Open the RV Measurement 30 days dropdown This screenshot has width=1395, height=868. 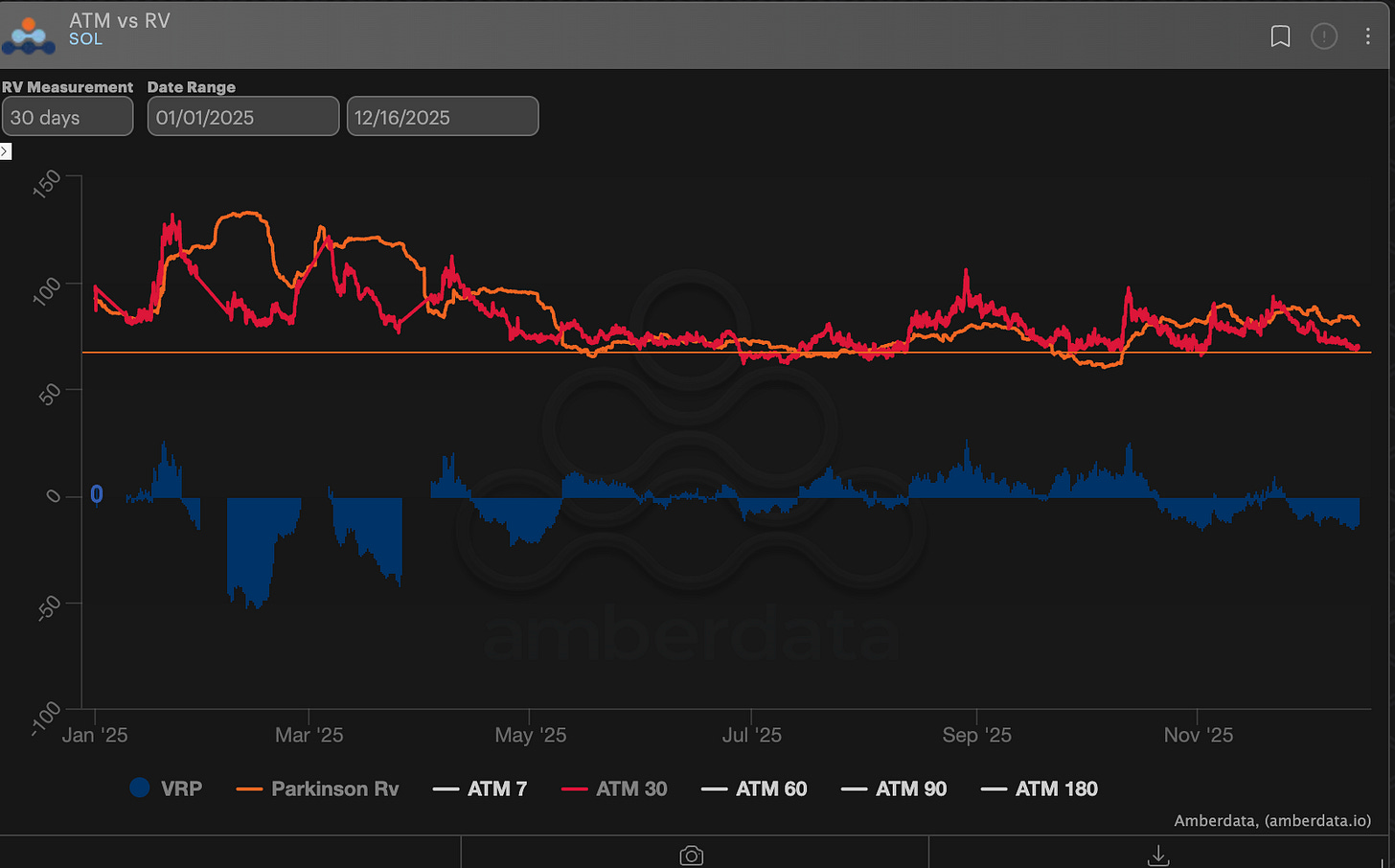click(67, 116)
